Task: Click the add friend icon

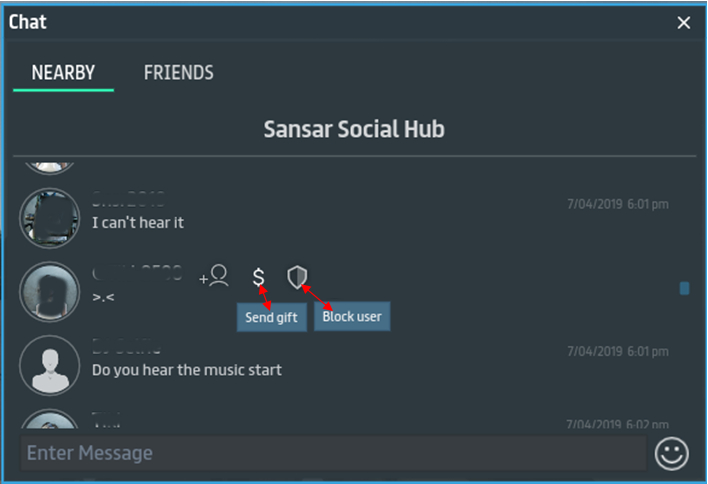Action: pyautogui.click(x=214, y=277)
